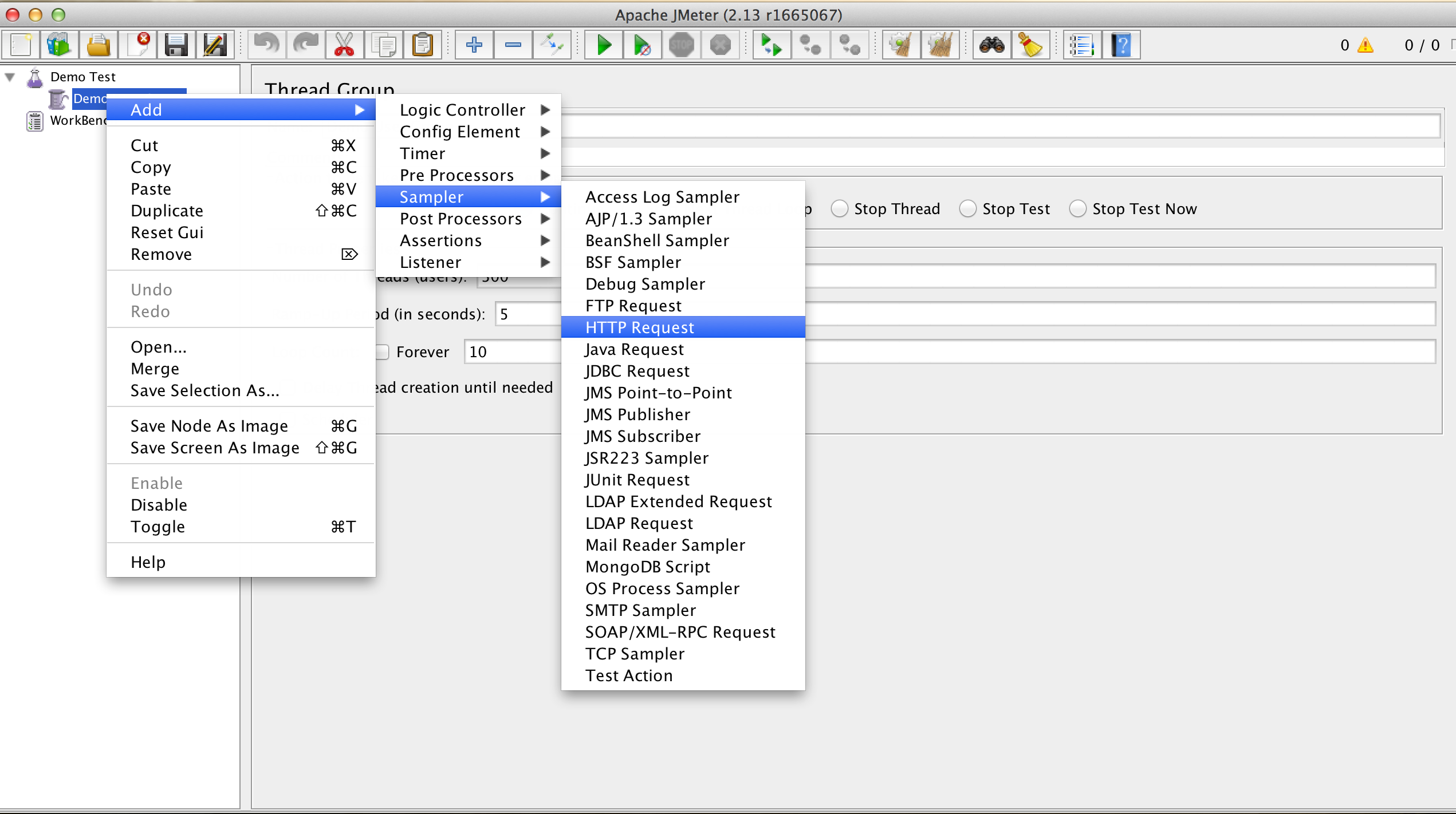Click the yellow warning triangle icon
Viewport: 1456px width, 814px height.
[x=1366, y=45]
